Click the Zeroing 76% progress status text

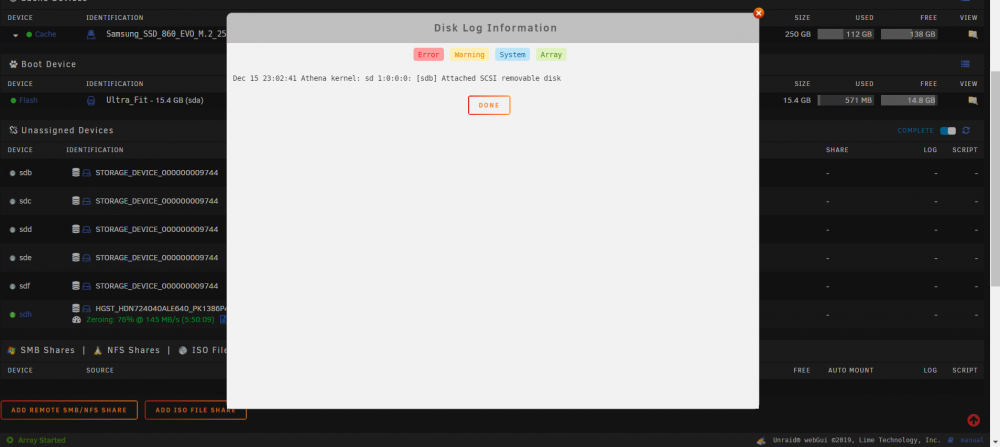click(x=150, y=319)
